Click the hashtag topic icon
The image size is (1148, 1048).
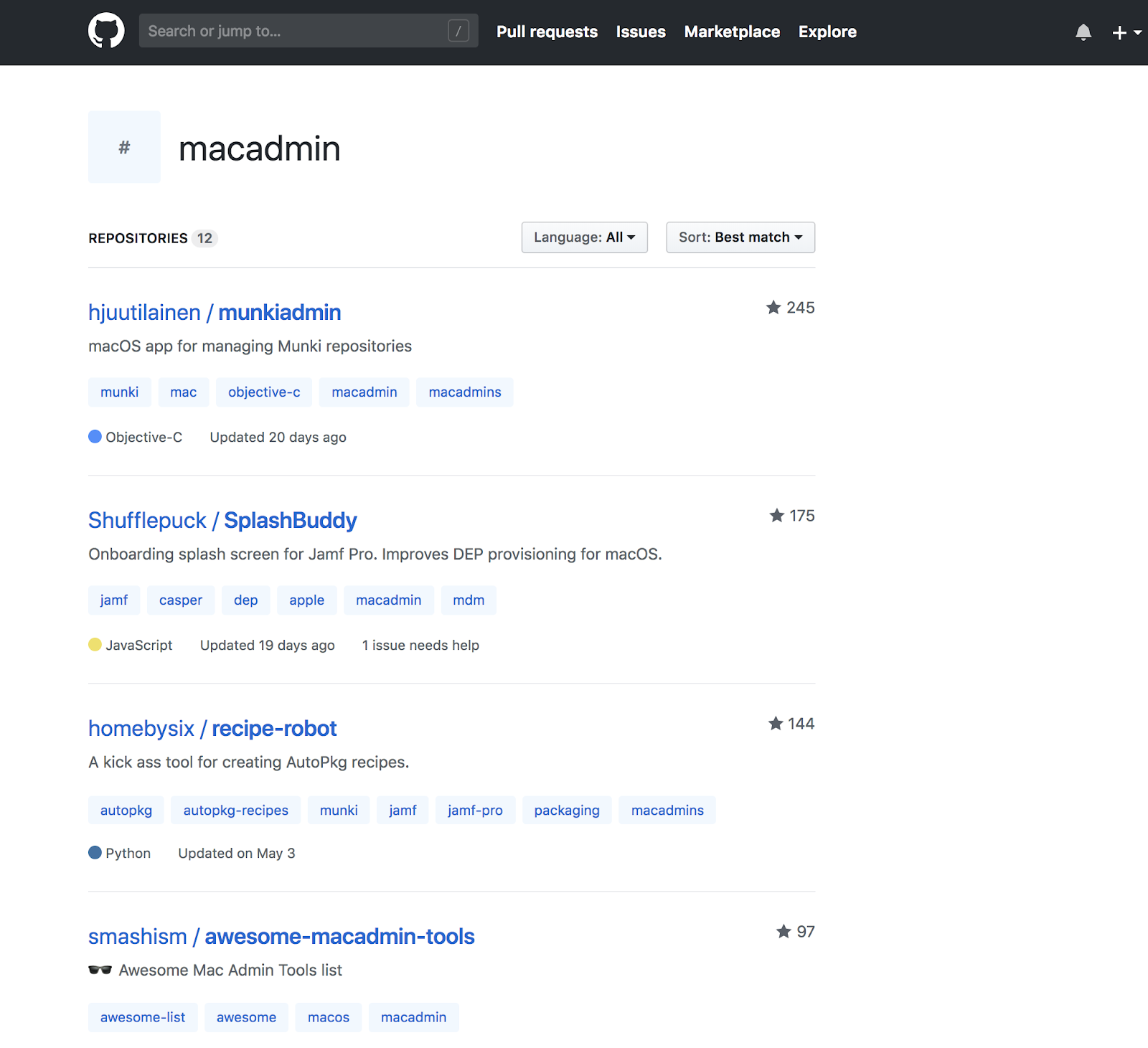tap(124, 147)
